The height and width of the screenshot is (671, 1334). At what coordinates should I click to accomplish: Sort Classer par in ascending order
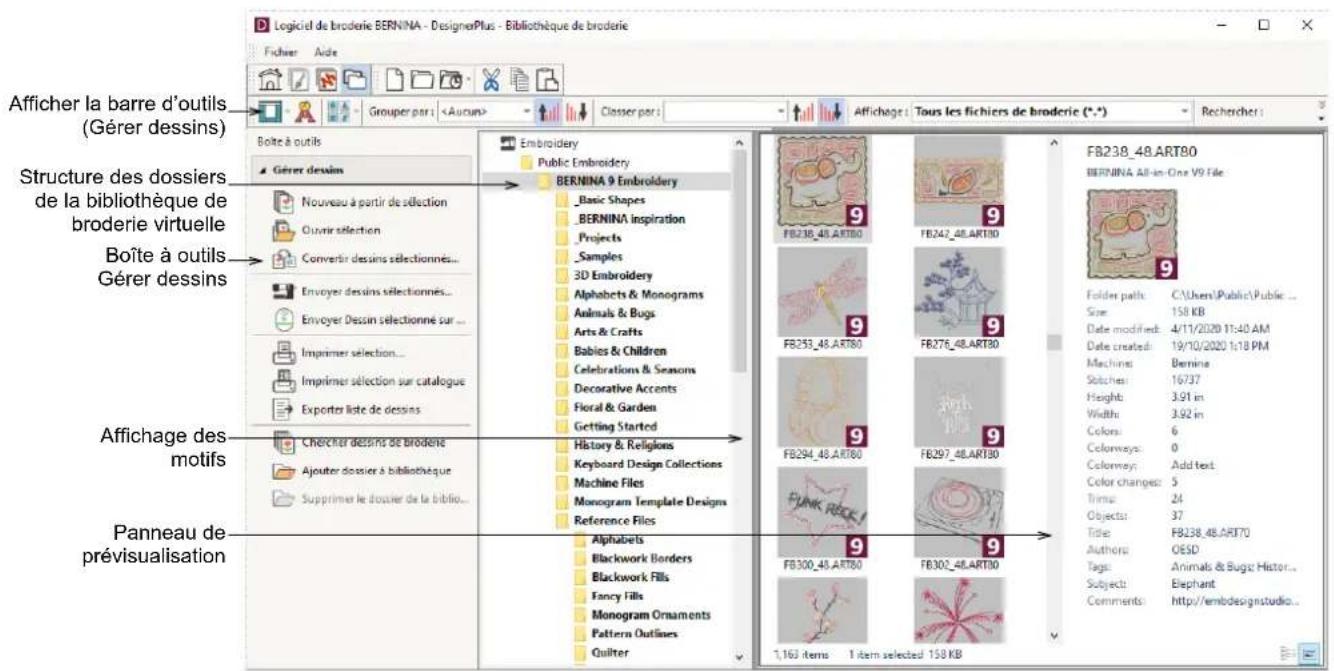tap(805, 112)
